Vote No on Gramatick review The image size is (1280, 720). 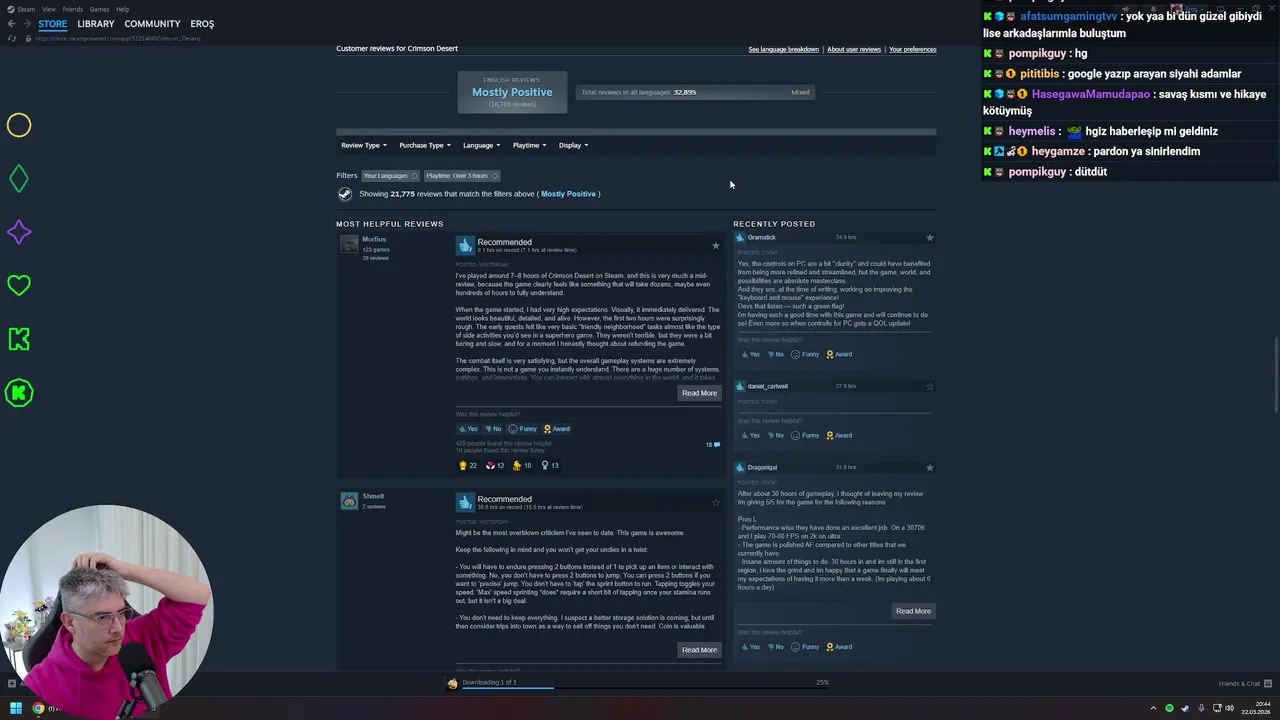point(775,354)
